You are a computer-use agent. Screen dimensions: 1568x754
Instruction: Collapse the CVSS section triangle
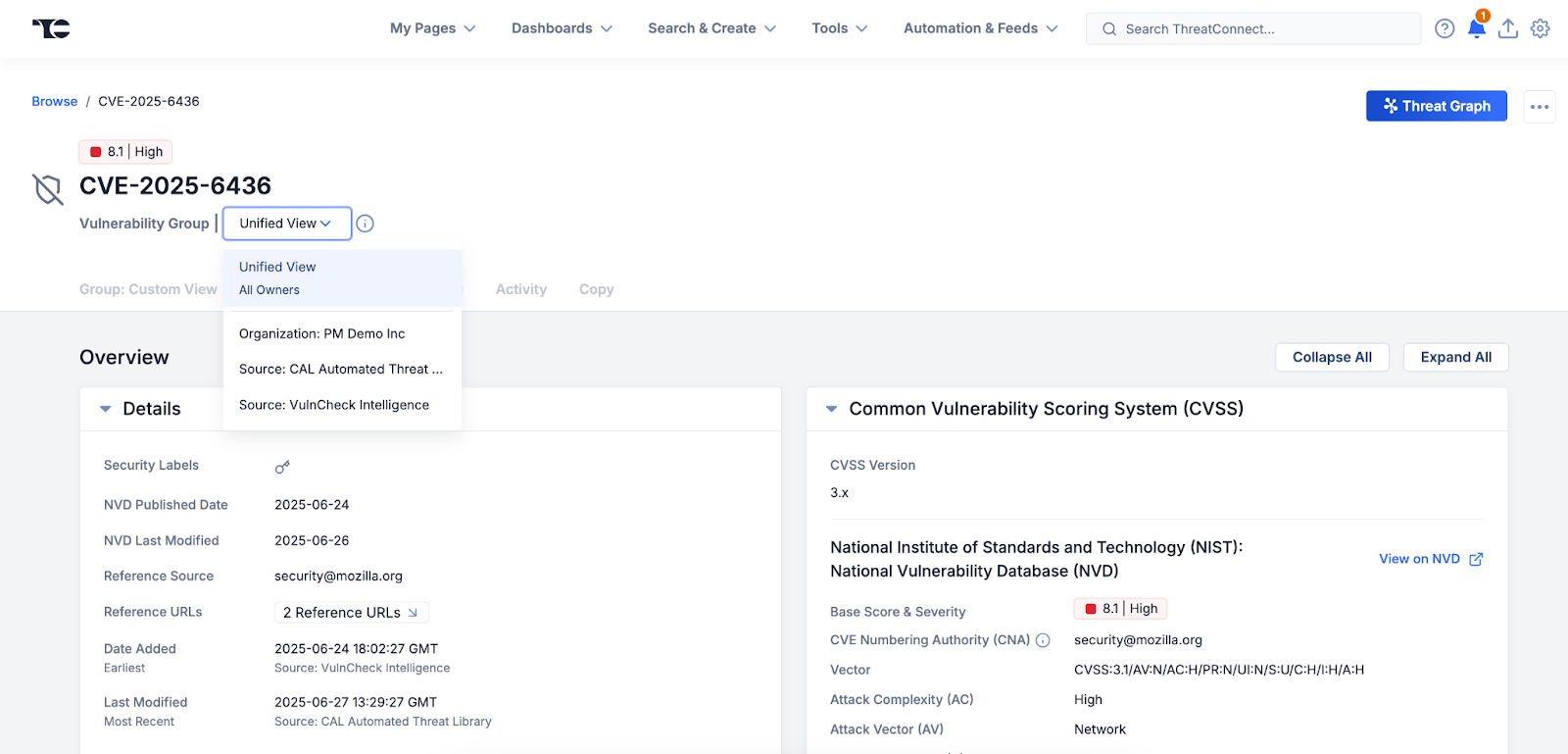click(831, 409)
